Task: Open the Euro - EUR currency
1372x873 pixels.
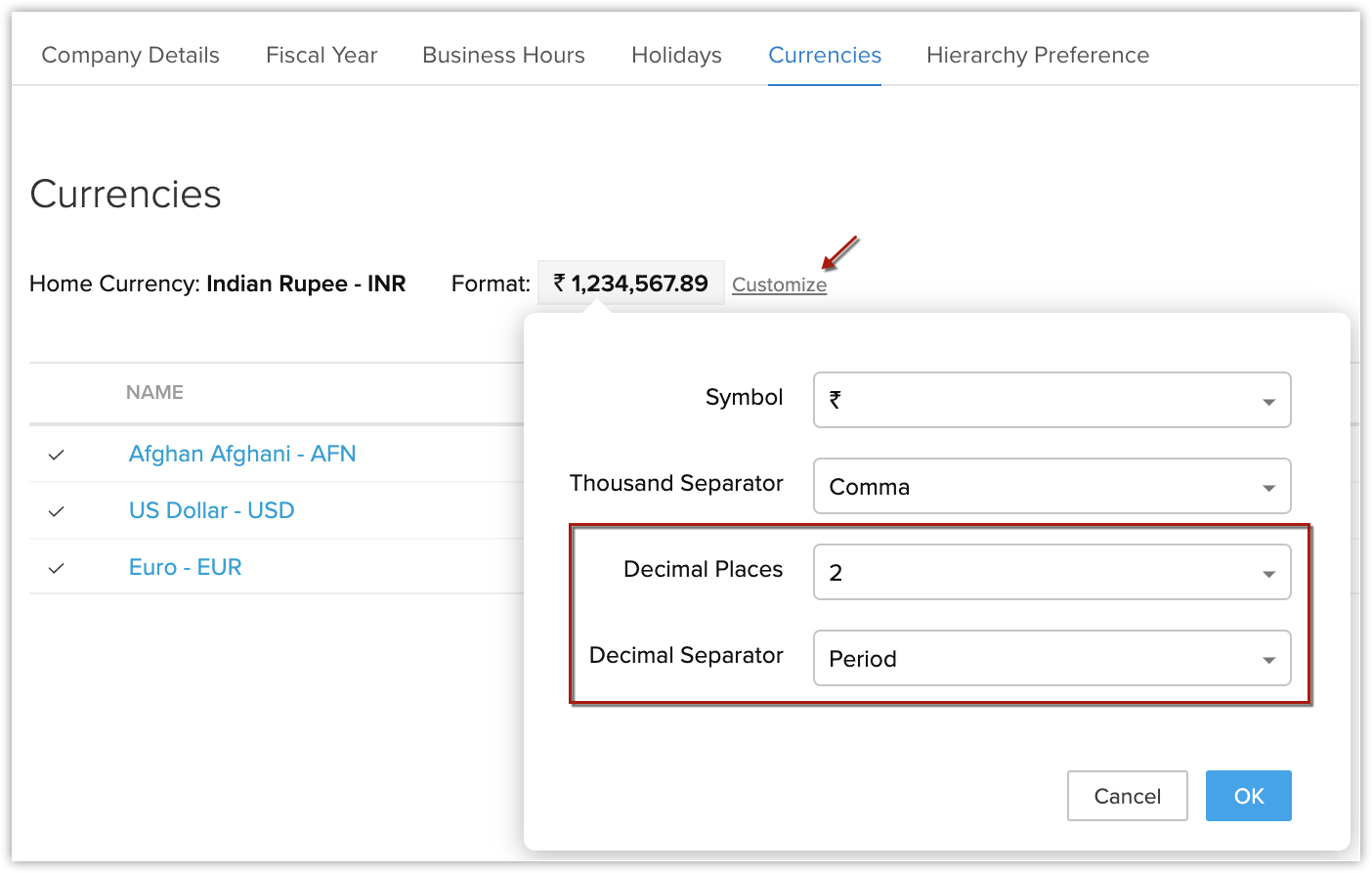Action: coord(185,567)
